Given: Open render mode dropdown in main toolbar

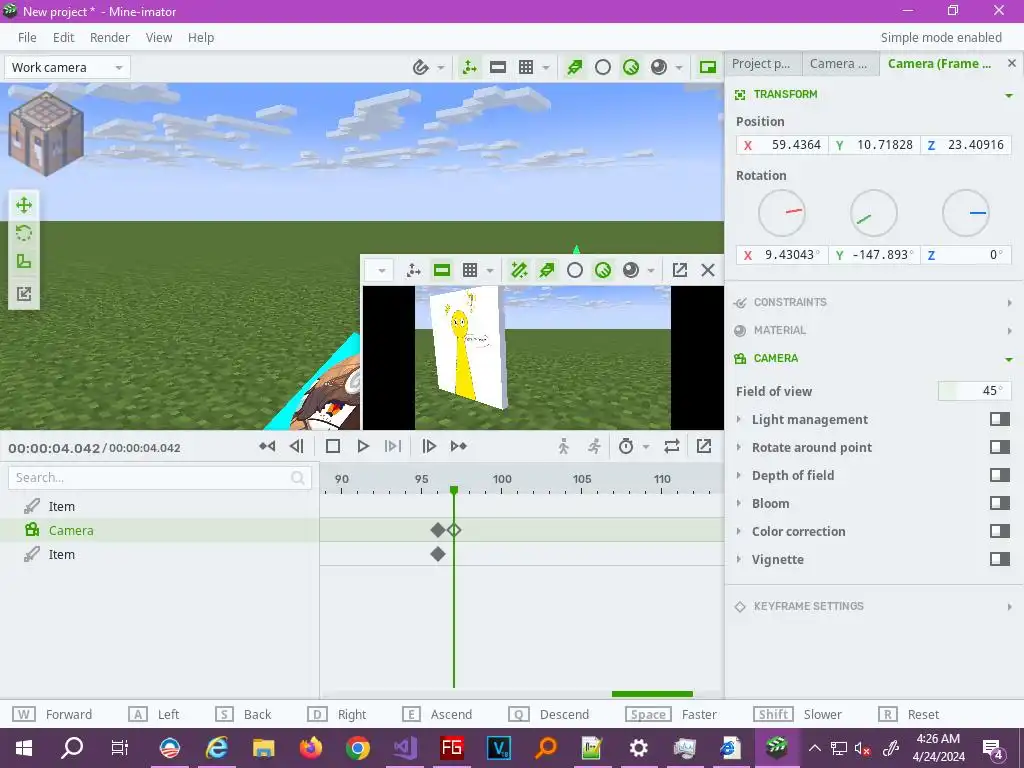Looking at the screenshot, I should (x=679, y=67).
